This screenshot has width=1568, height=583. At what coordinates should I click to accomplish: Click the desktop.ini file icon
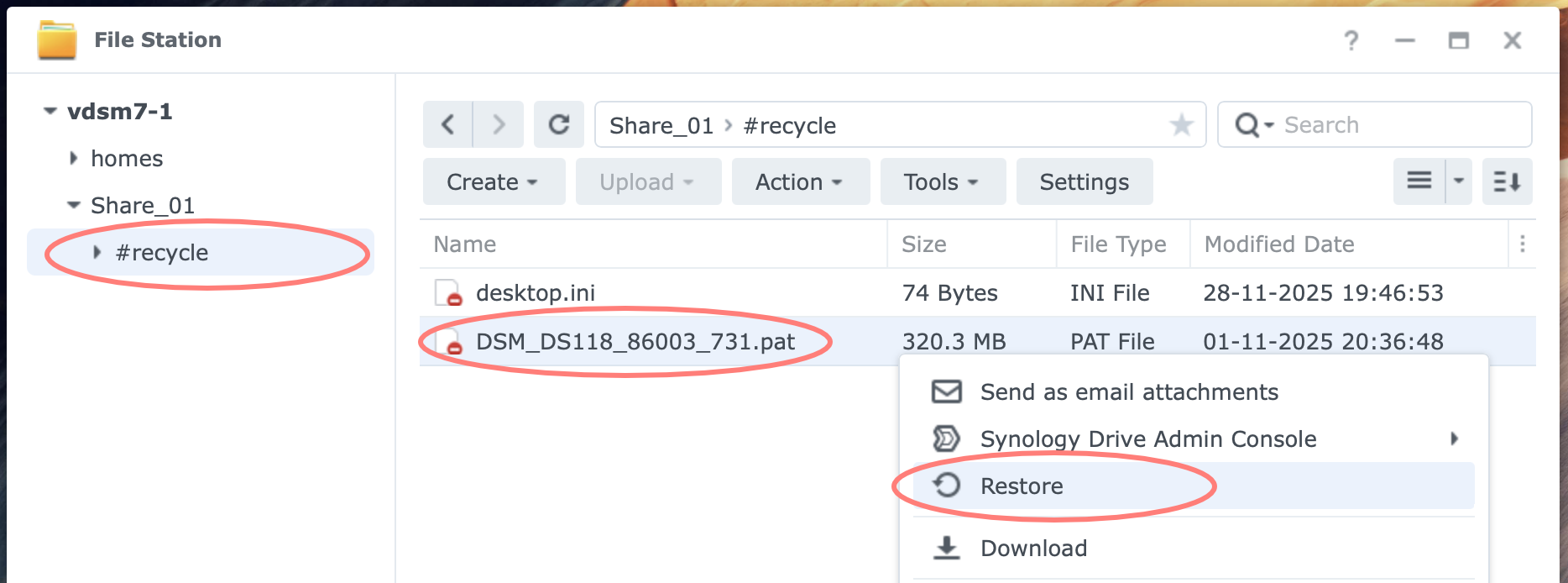pos(448,292)
